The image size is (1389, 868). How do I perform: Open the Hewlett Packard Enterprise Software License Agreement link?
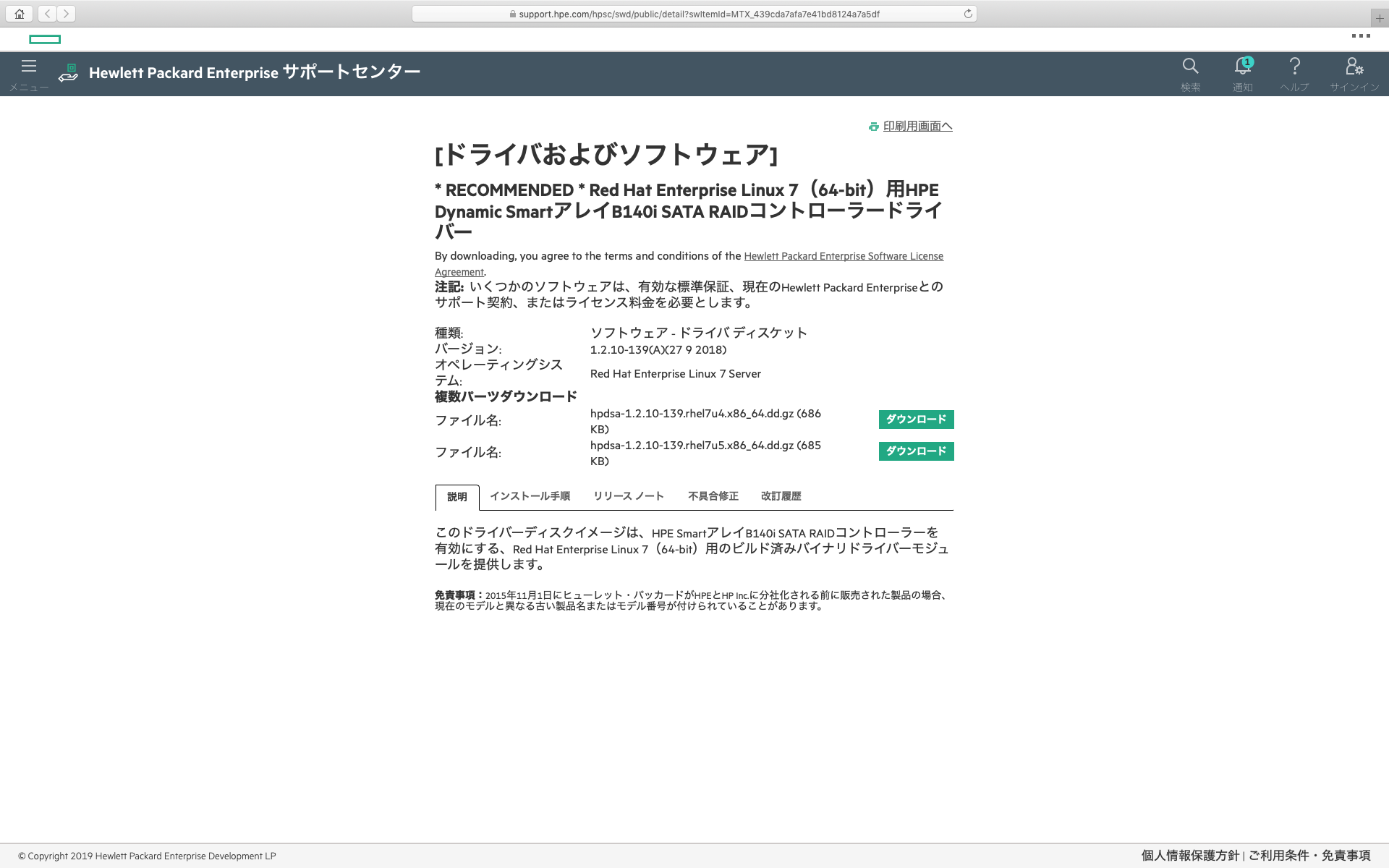pos(844,256)
